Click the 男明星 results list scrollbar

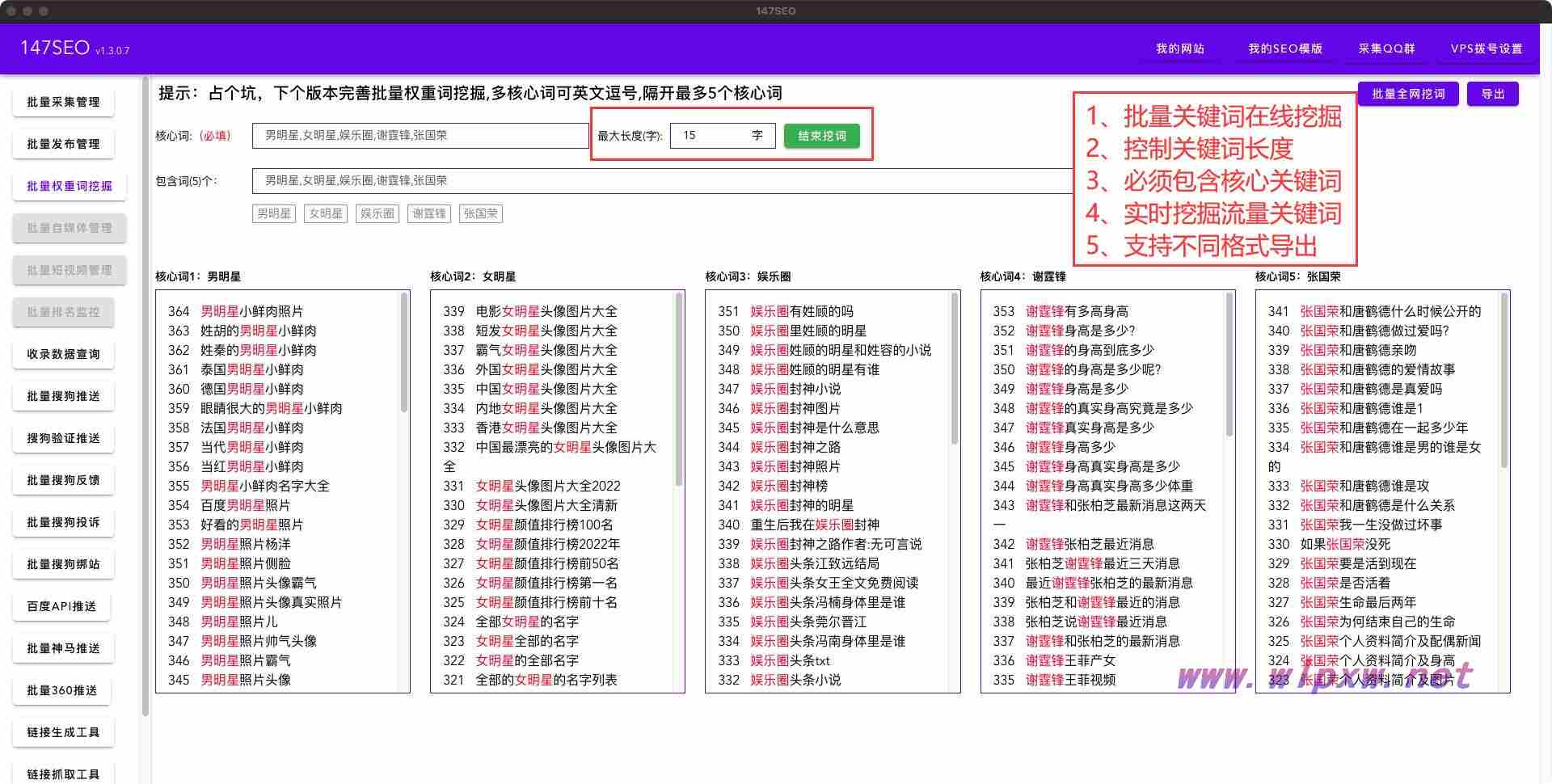pyautogui.click(x=404, y=352)
